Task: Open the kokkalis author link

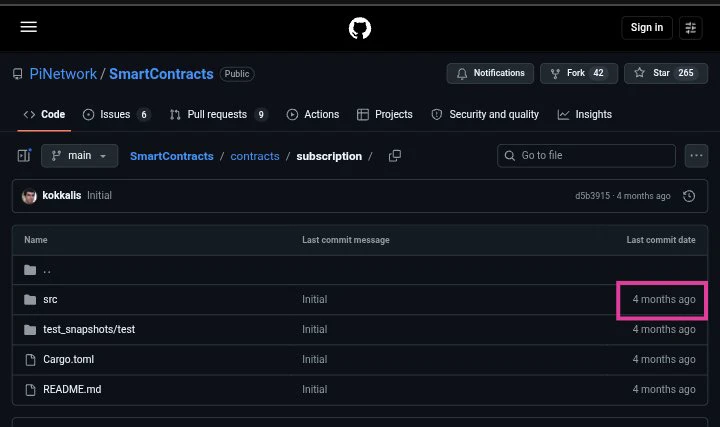Action: [62, 196]
